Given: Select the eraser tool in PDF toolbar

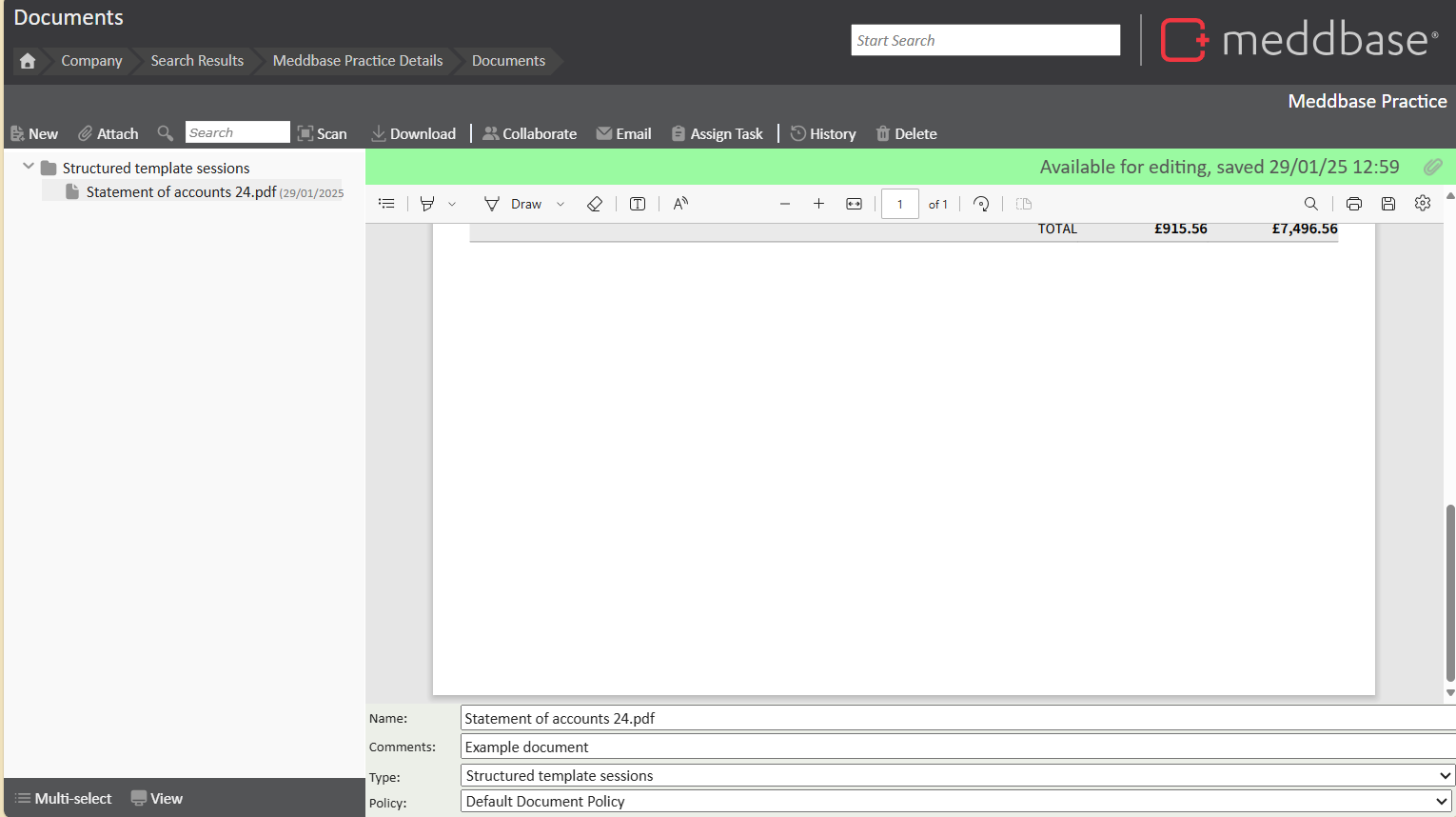Looking at the screenshot, I should coord(595,204).
